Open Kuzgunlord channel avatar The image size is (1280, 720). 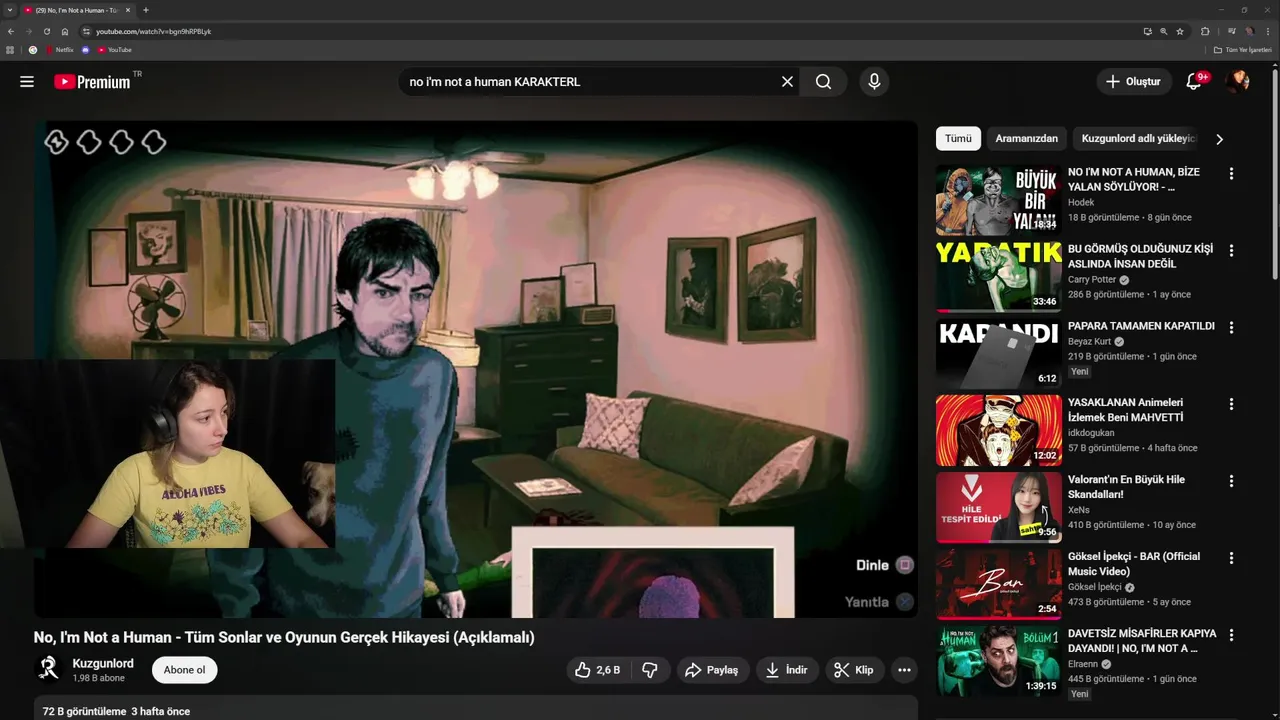[x=48, y=669]
